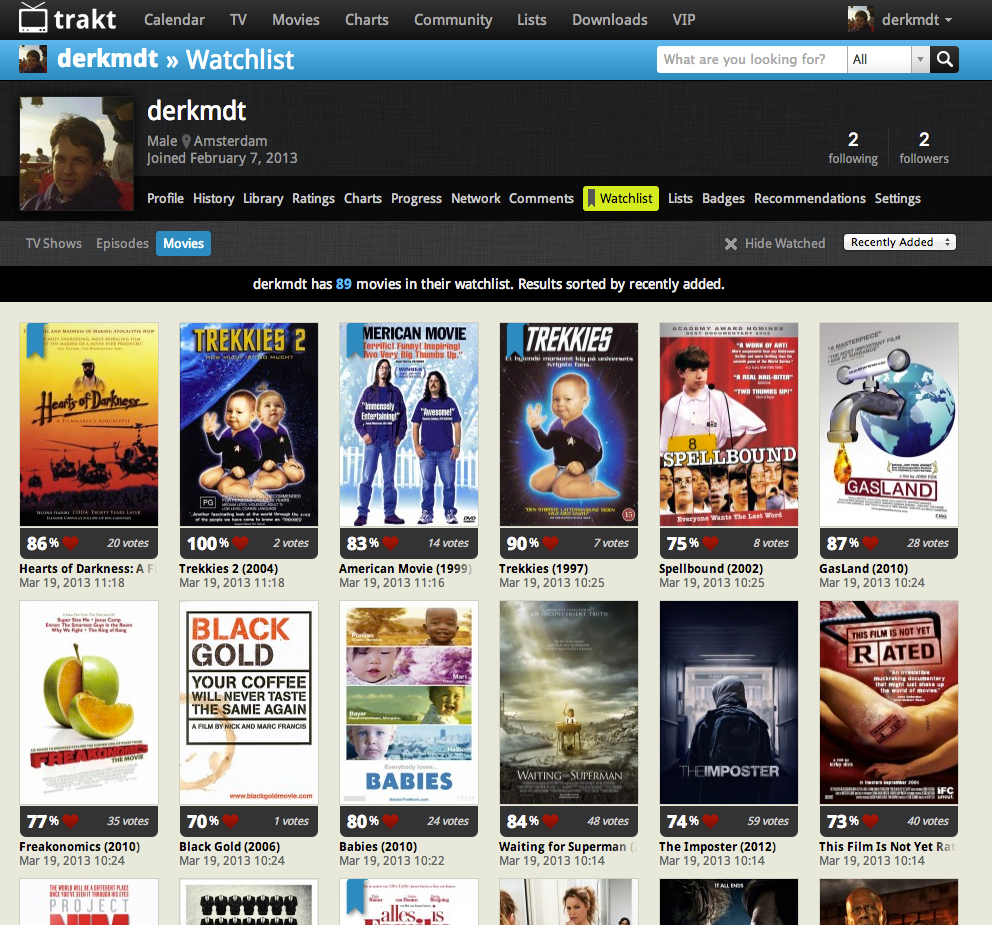
Task: Open the Freakonomics poster thumbnail
Action: (89, 702)
